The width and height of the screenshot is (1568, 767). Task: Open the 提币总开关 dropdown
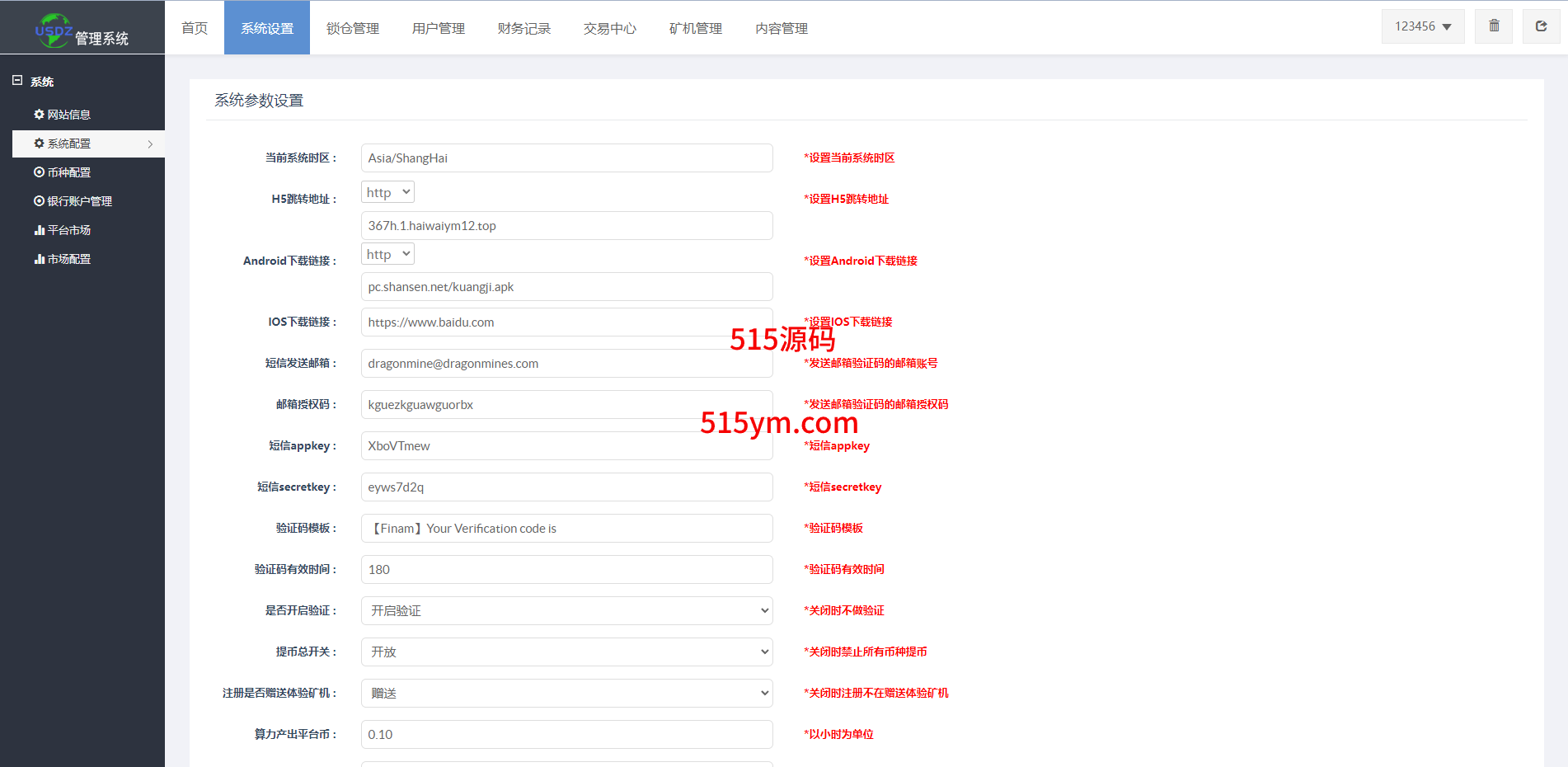[x=566, y=652]
